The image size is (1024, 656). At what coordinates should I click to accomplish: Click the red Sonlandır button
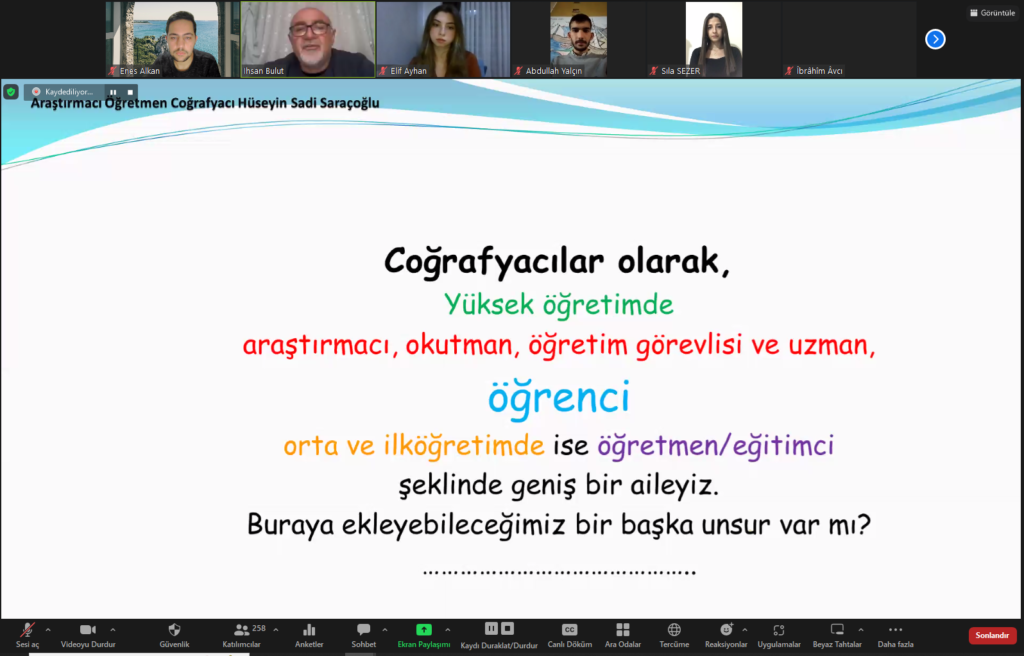(992, 635)
